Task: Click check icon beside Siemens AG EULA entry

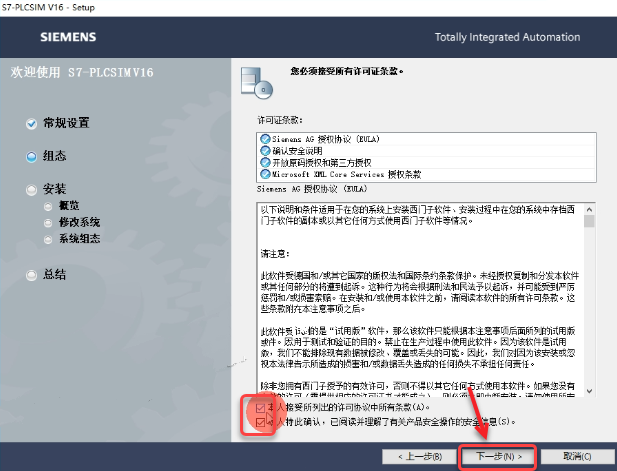Action: (265, 139)
